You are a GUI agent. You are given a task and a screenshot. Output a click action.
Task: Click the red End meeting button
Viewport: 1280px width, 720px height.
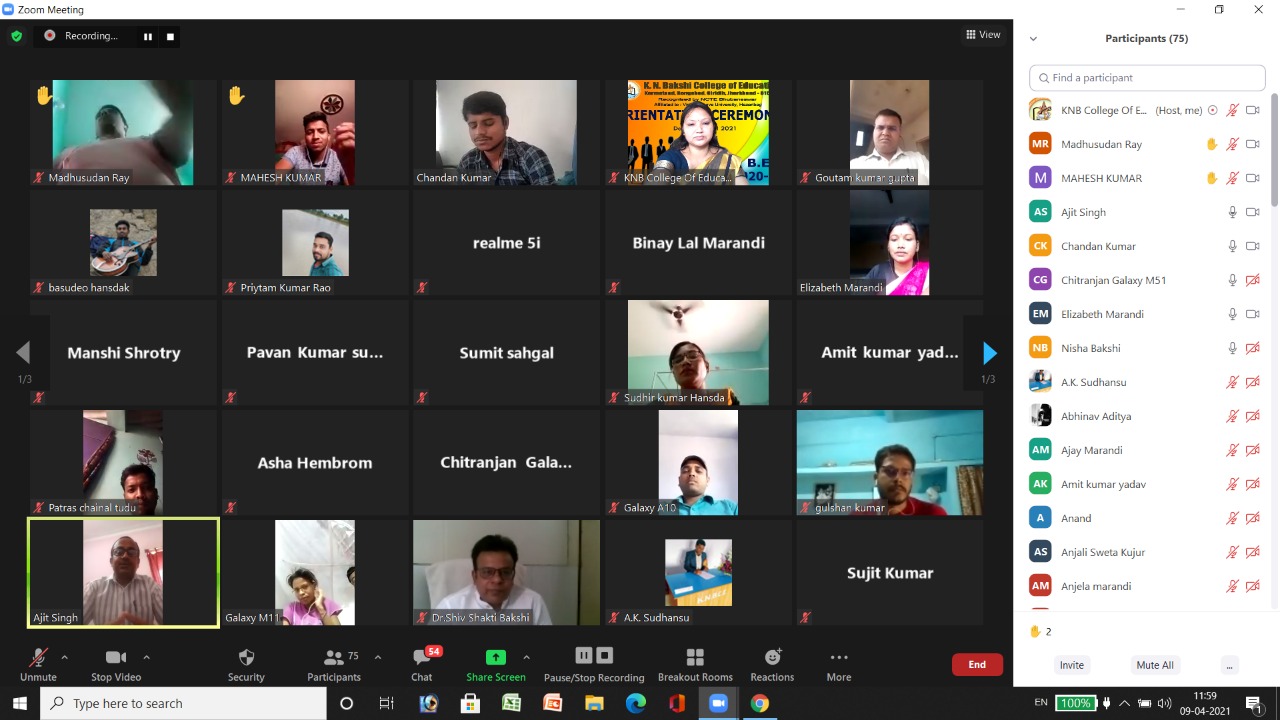[977, 664]
